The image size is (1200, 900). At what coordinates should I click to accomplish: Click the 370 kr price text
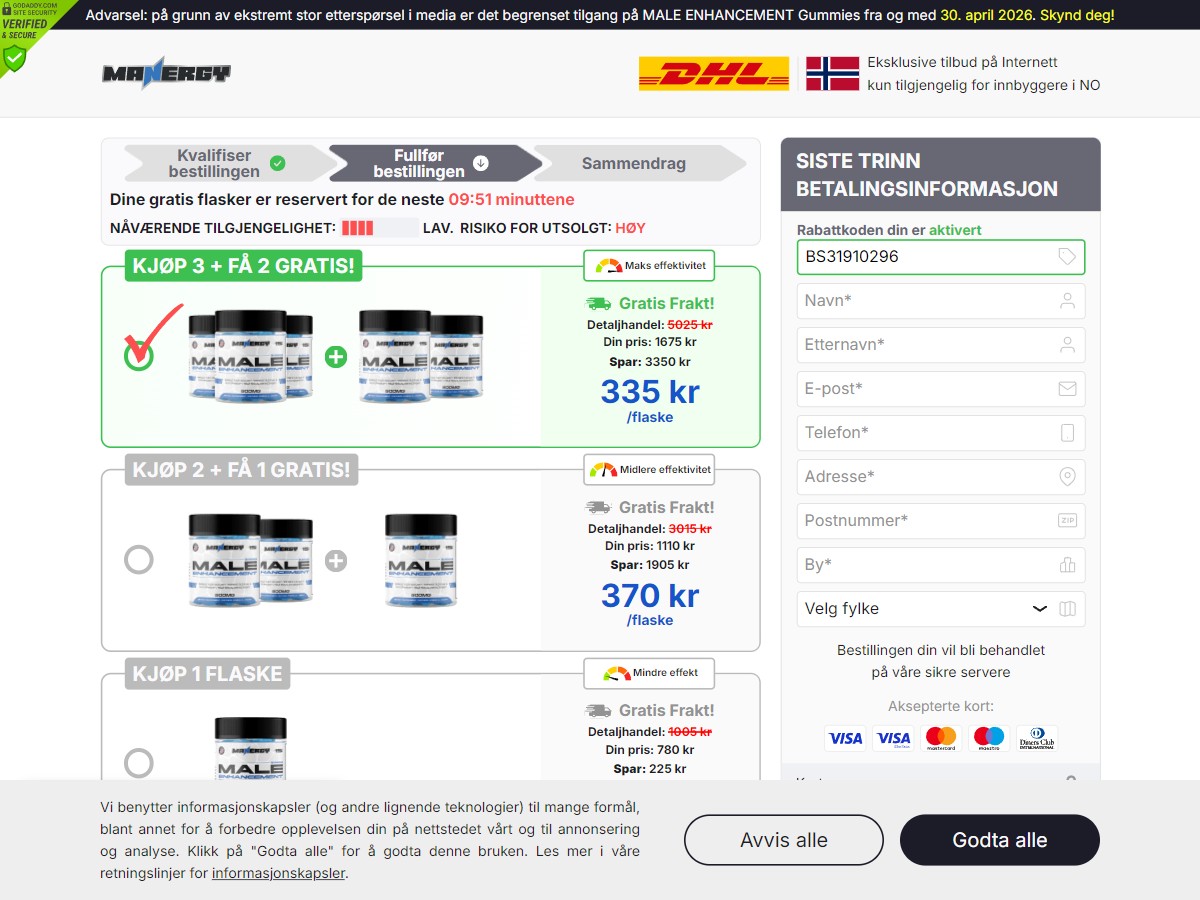point(650,595)
